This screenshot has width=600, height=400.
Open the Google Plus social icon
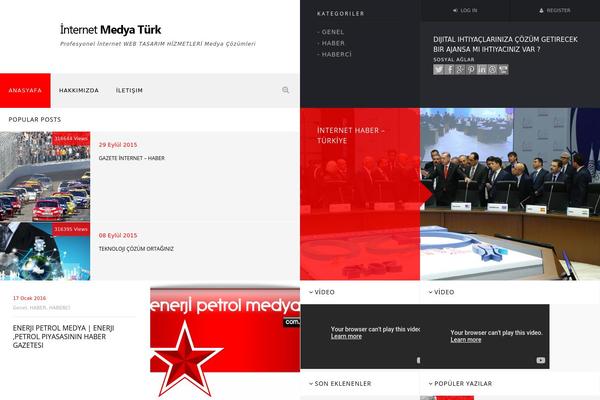click(x=460, y=69)
